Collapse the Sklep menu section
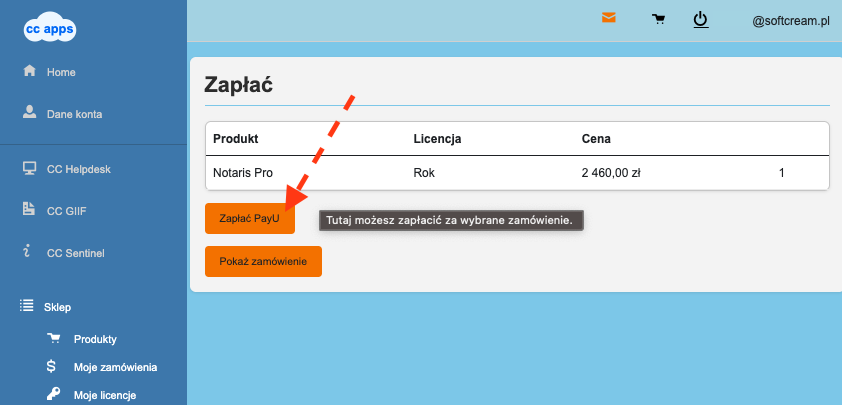This screenshot has width=842, height=405. tap(58, 307)
